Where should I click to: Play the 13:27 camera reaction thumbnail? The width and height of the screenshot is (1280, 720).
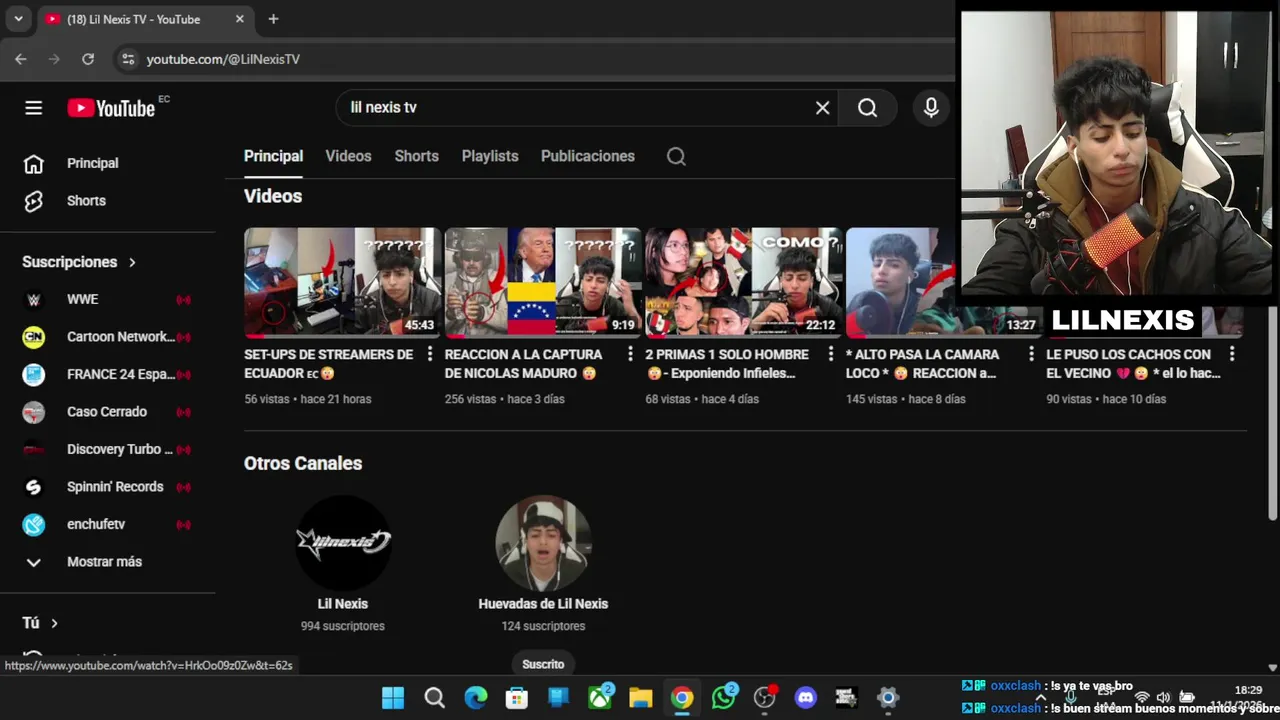[x=901, y=283]
